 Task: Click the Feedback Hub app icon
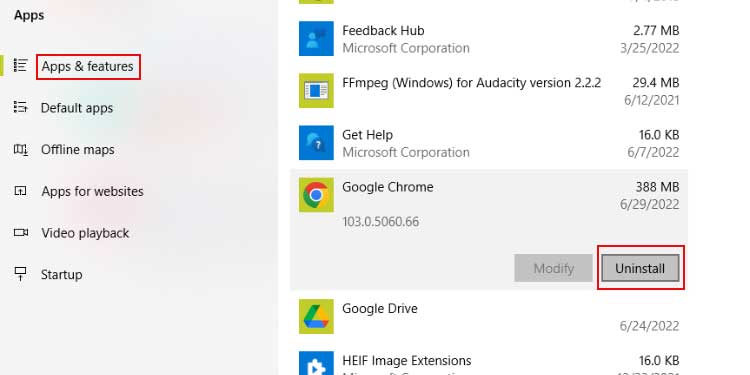coord(316,39)
